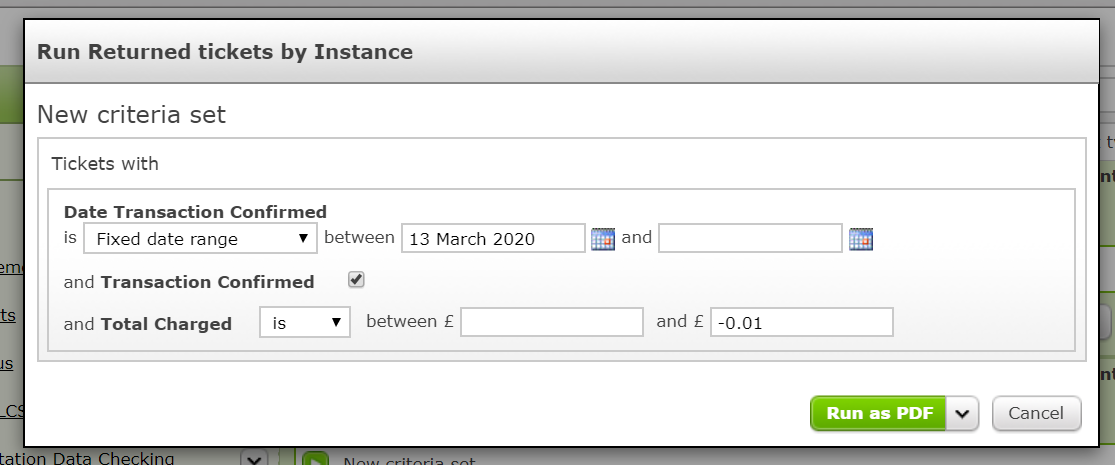Click the empty end date field
The height and width of the screenshot is (465, 1115).
(750, 239)
